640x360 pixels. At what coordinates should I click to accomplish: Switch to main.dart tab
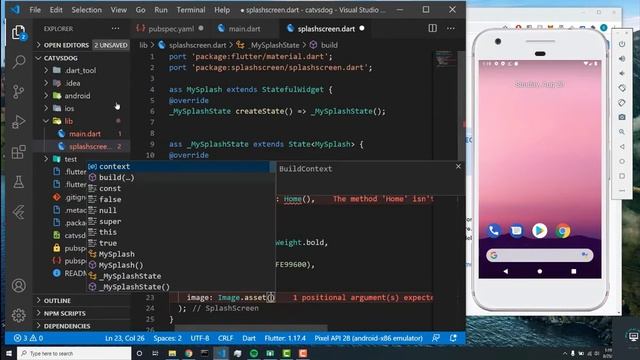tap(244, 28)
